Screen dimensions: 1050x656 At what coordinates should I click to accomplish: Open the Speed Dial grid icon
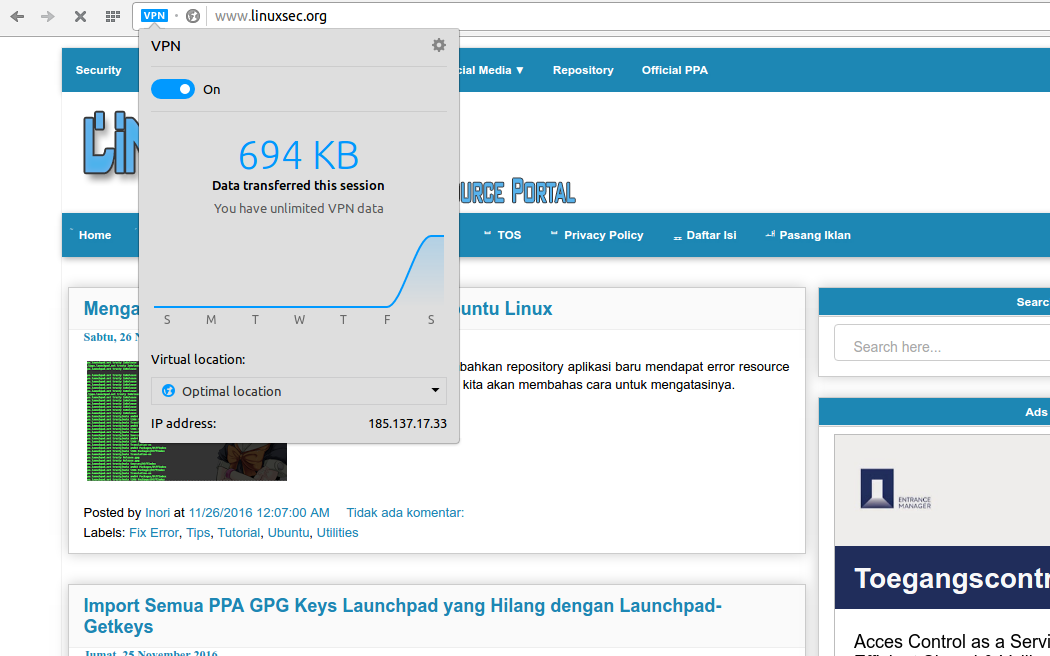113,16
